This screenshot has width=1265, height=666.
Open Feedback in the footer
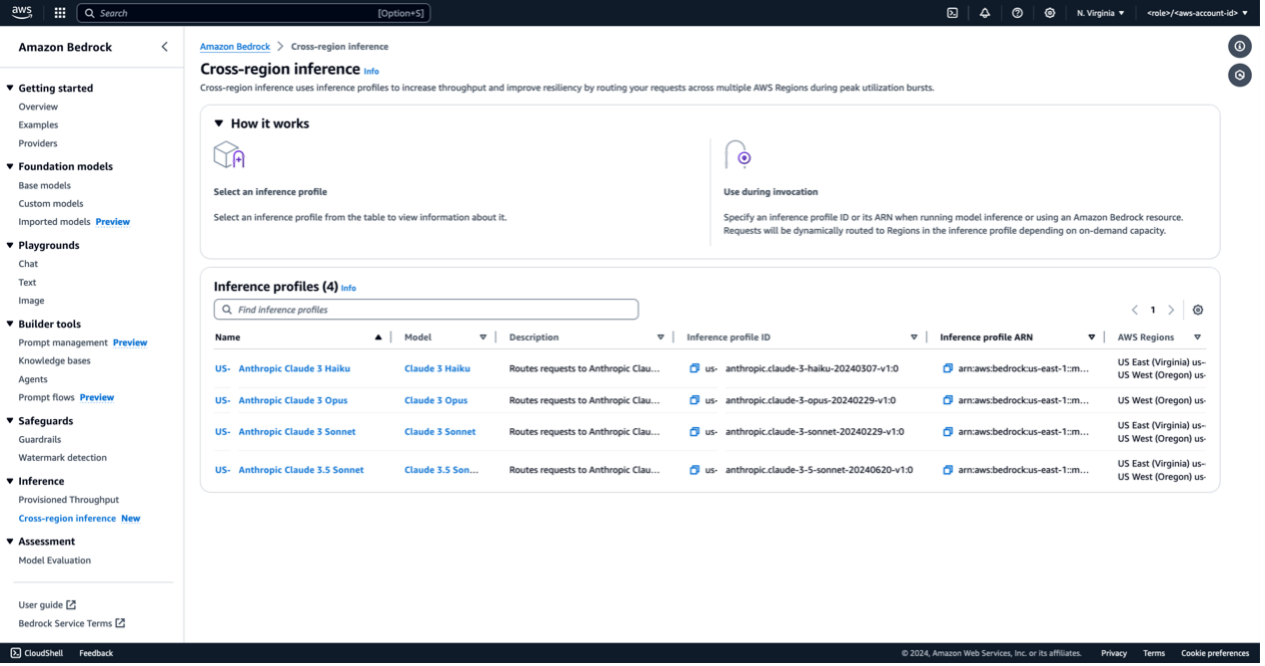(96, 653)
